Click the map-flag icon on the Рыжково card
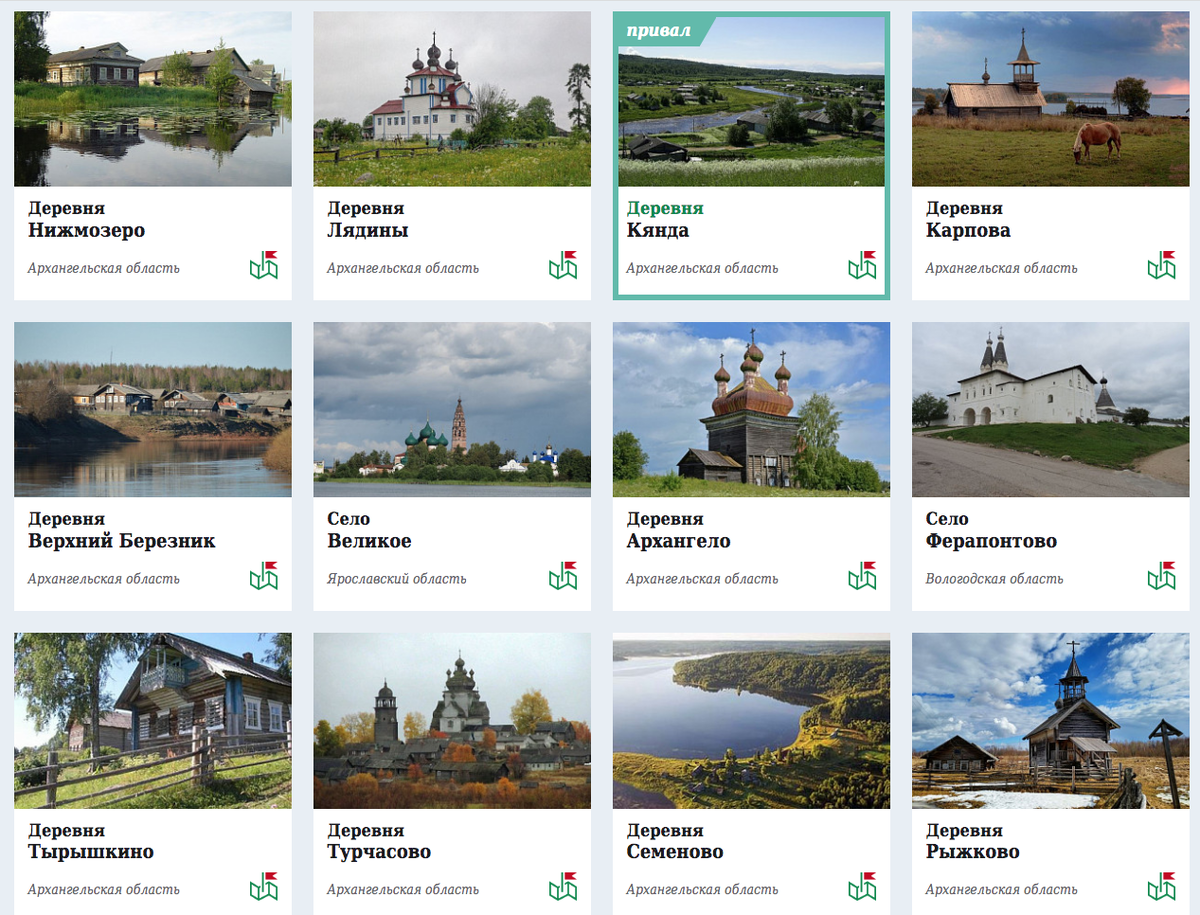 pyautogui.click(x=1161, y=887)
